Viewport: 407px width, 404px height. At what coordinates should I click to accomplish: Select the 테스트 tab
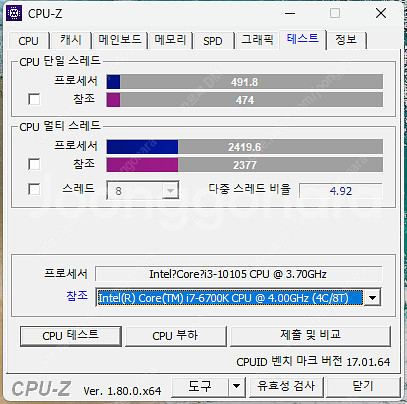[303, 39]
